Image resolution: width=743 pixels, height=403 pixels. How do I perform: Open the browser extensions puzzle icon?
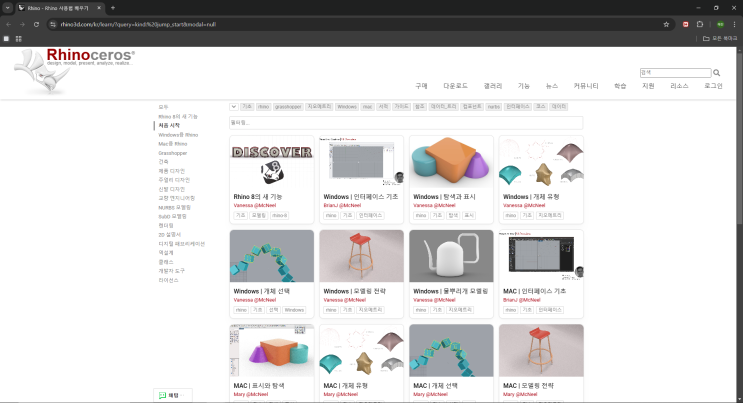(x=700, y=24)
